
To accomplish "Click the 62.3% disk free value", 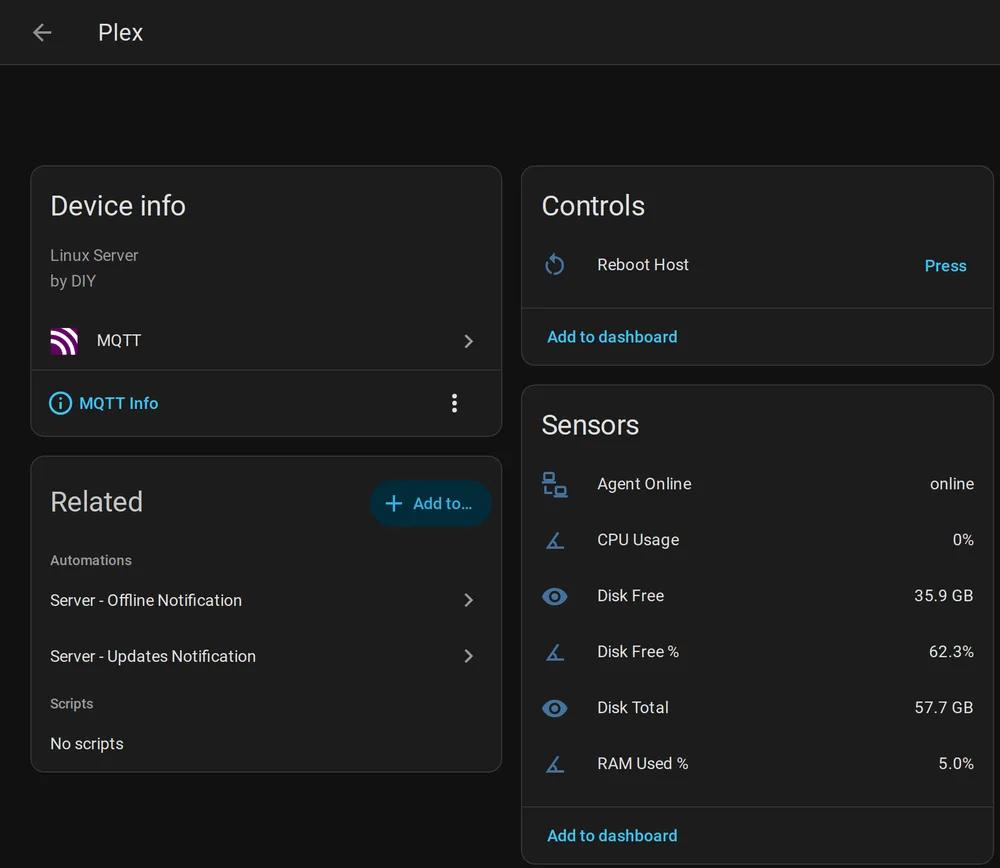I will pyautogui.click(x=951, y=652).
